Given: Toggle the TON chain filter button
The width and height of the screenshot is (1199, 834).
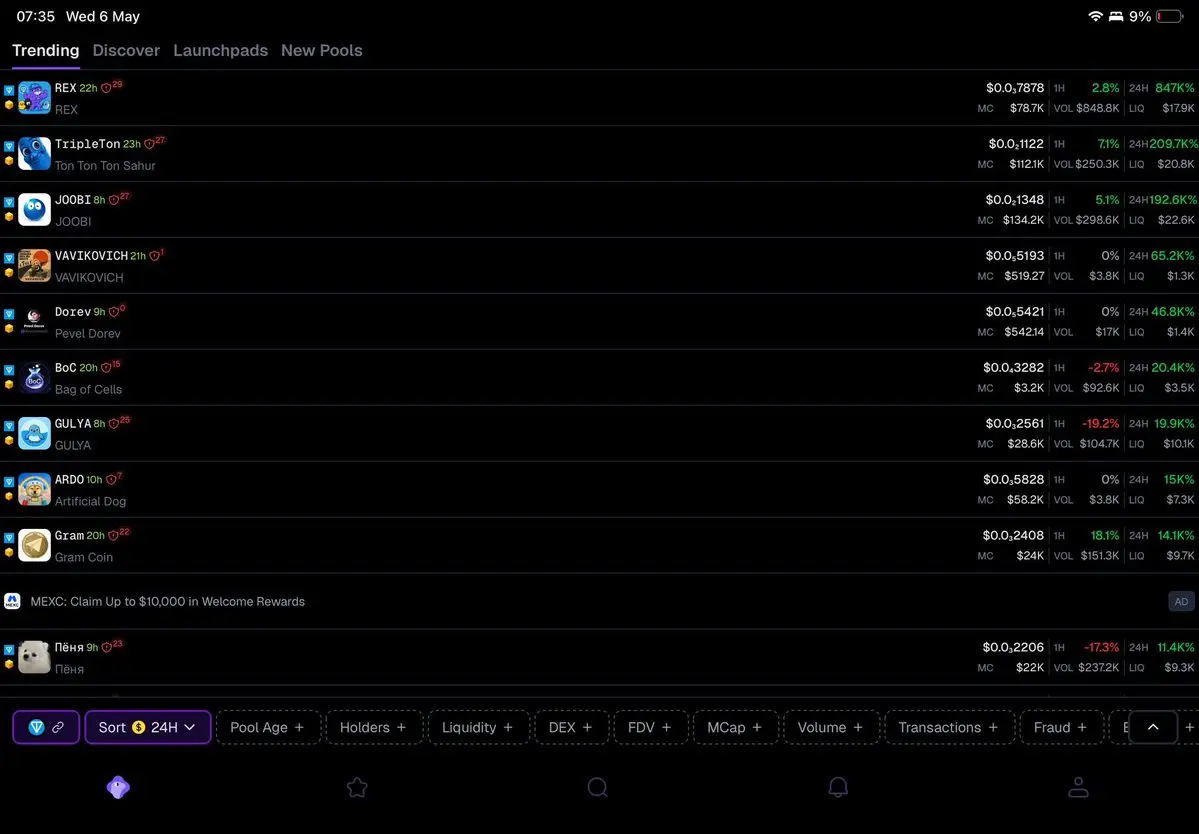Looking at the screenshot, I should pos(46,727).
